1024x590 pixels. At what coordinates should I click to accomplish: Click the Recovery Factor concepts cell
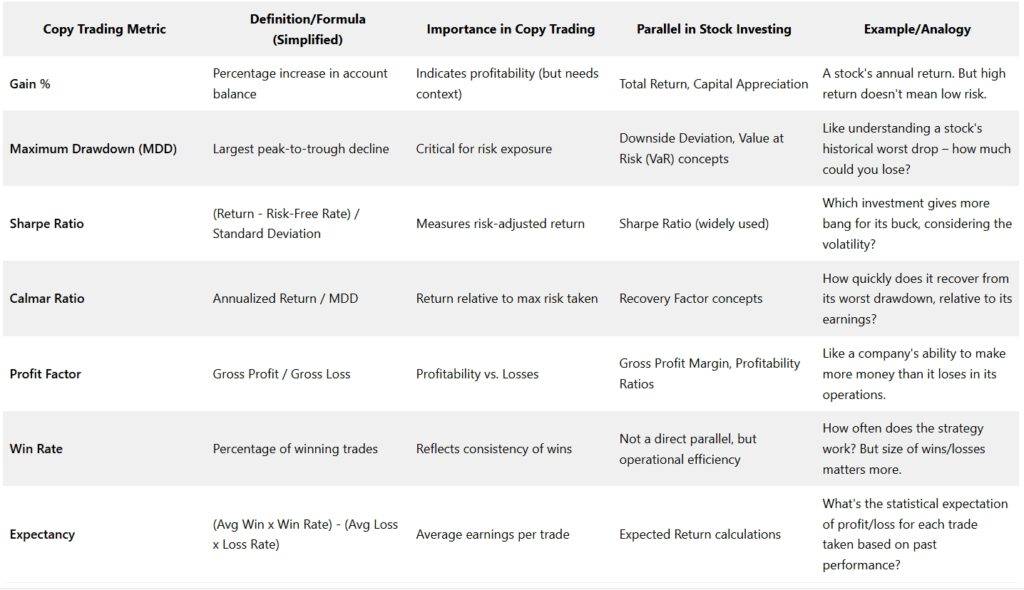pyautogui.click(x=691, y=298)
